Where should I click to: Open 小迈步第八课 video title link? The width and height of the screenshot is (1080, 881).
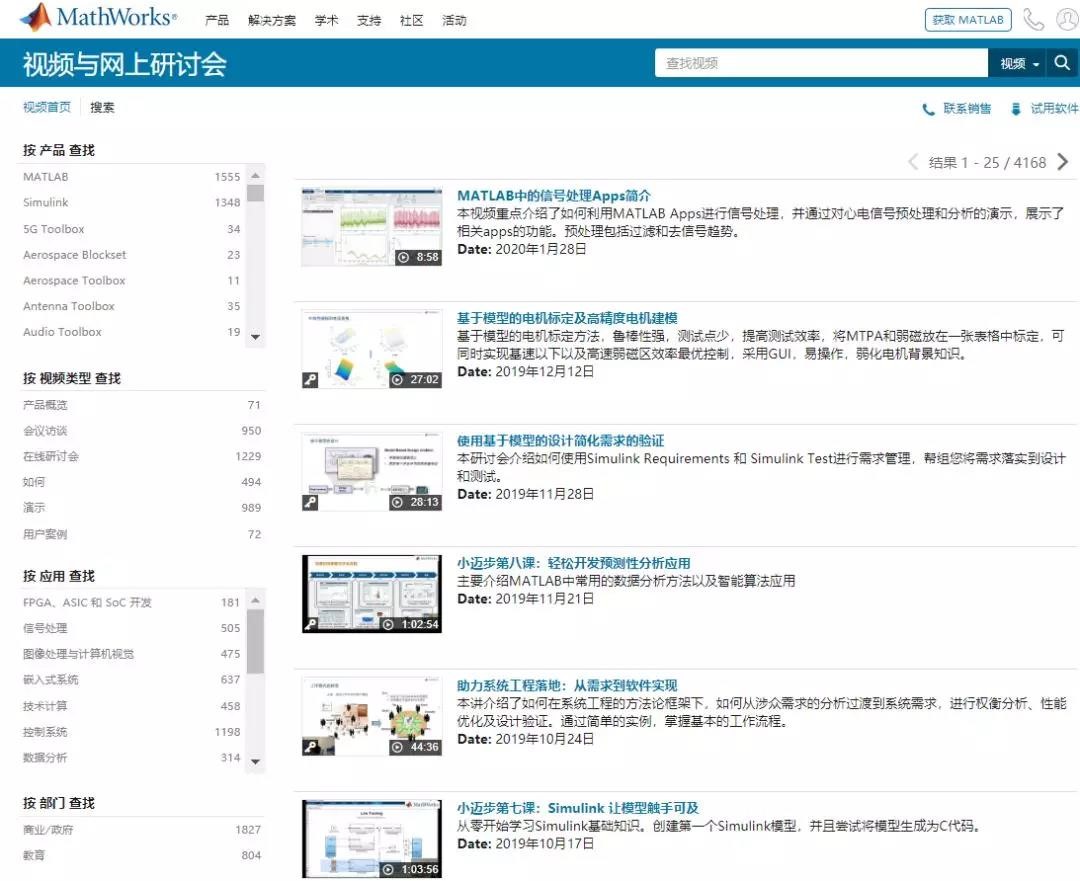click(574, 563)
